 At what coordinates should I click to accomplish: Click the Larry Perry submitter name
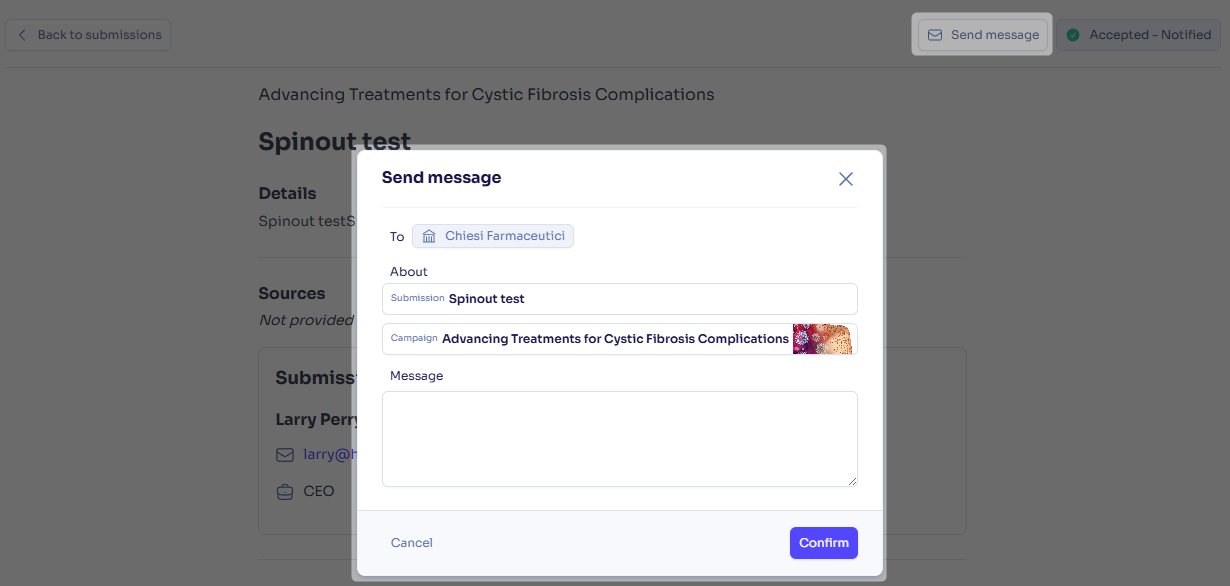coord(316,419)
